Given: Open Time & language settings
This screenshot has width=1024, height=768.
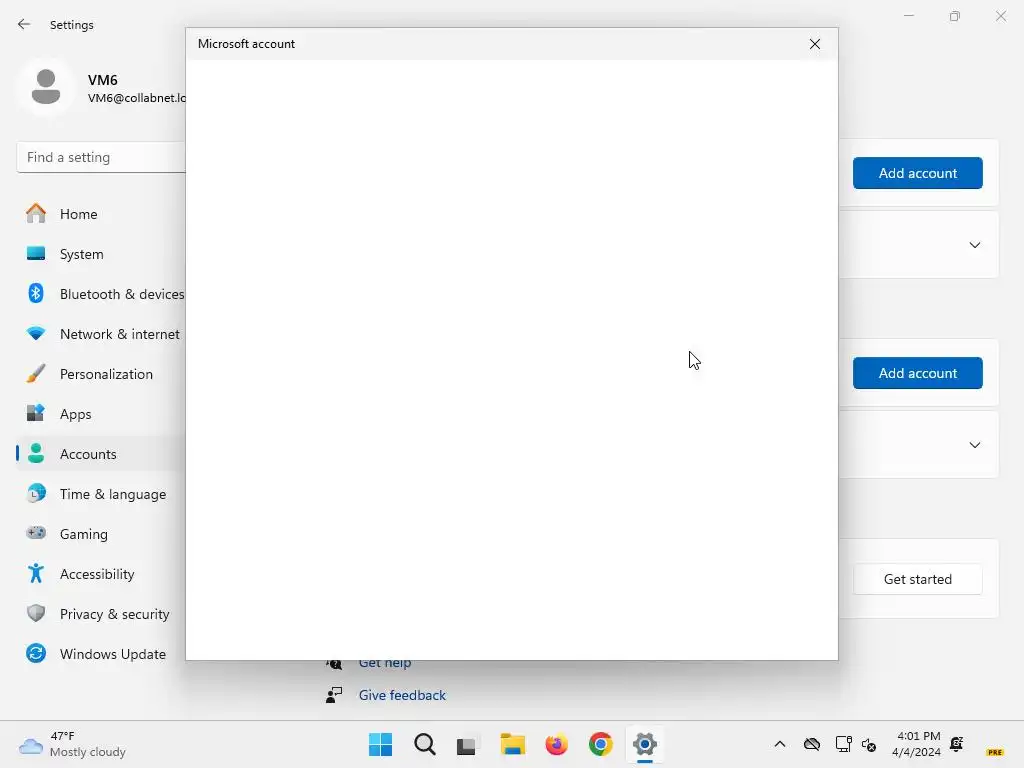Looking at the screenshot, I should pyautogui.click(x=101, y=494).
